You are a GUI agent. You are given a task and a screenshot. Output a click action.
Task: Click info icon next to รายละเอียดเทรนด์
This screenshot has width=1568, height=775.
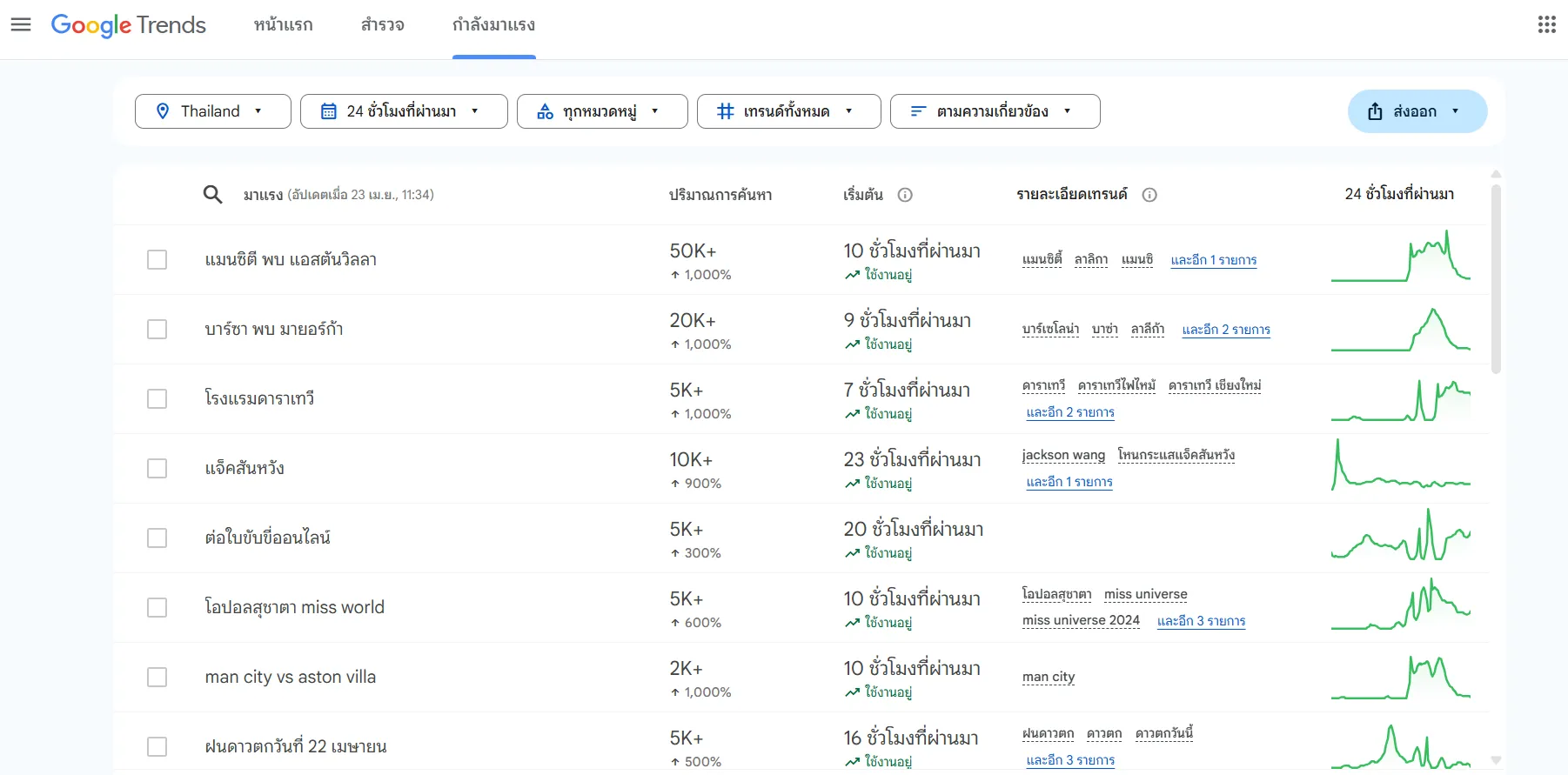tap(1149, 195)
